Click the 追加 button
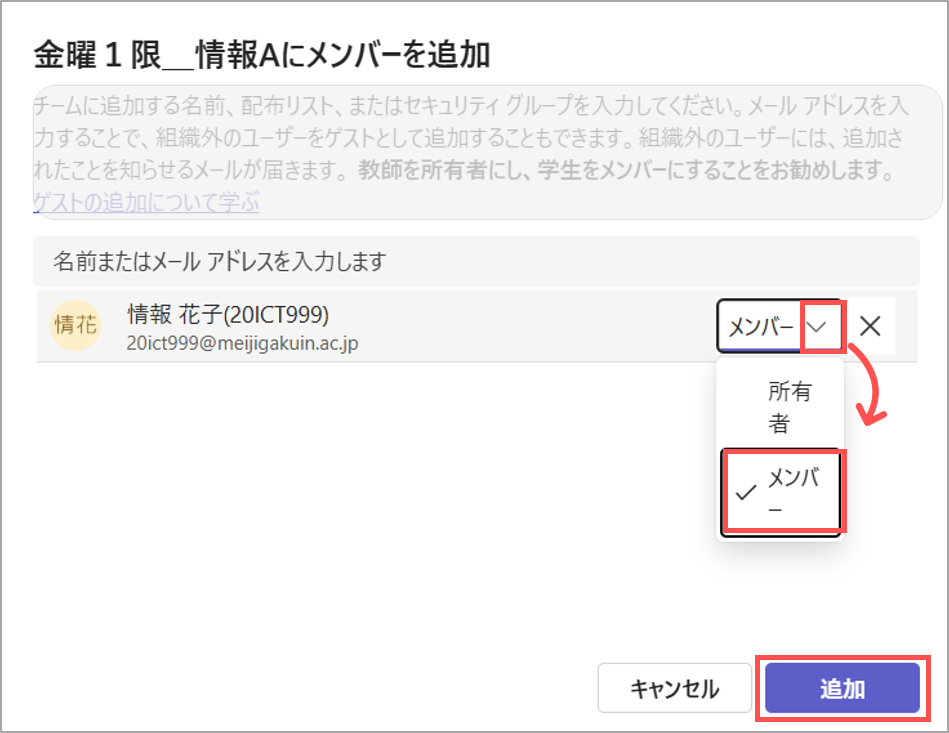Screen dimensions: 949x733 [842, 688]
